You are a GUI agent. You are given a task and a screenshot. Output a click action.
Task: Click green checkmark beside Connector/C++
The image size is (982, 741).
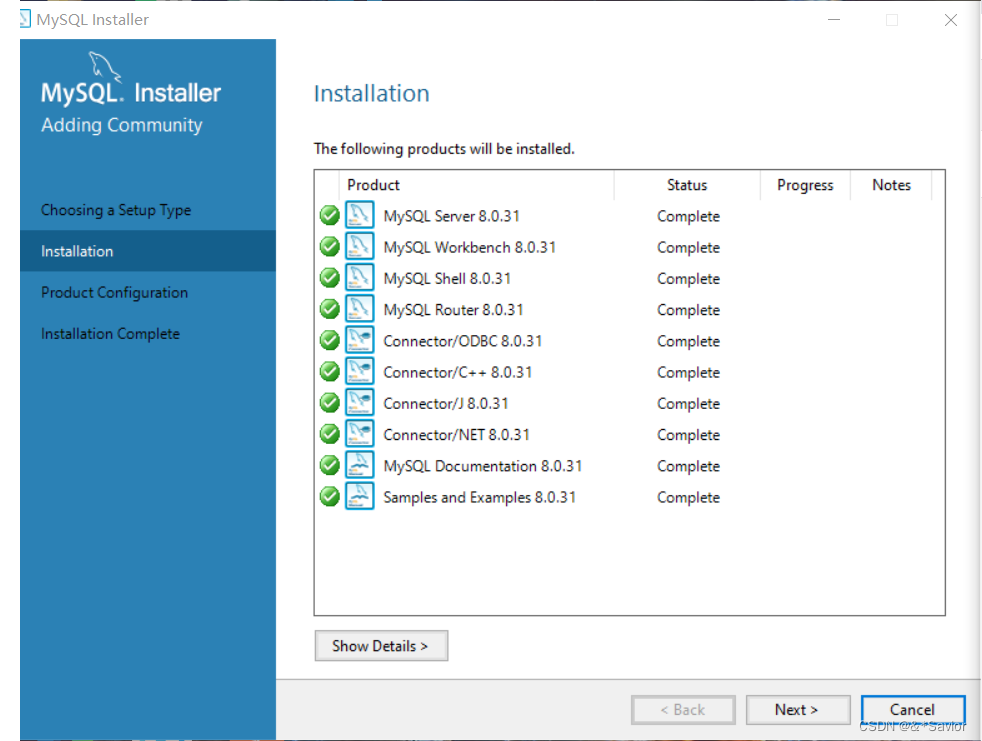pos(329,371)
